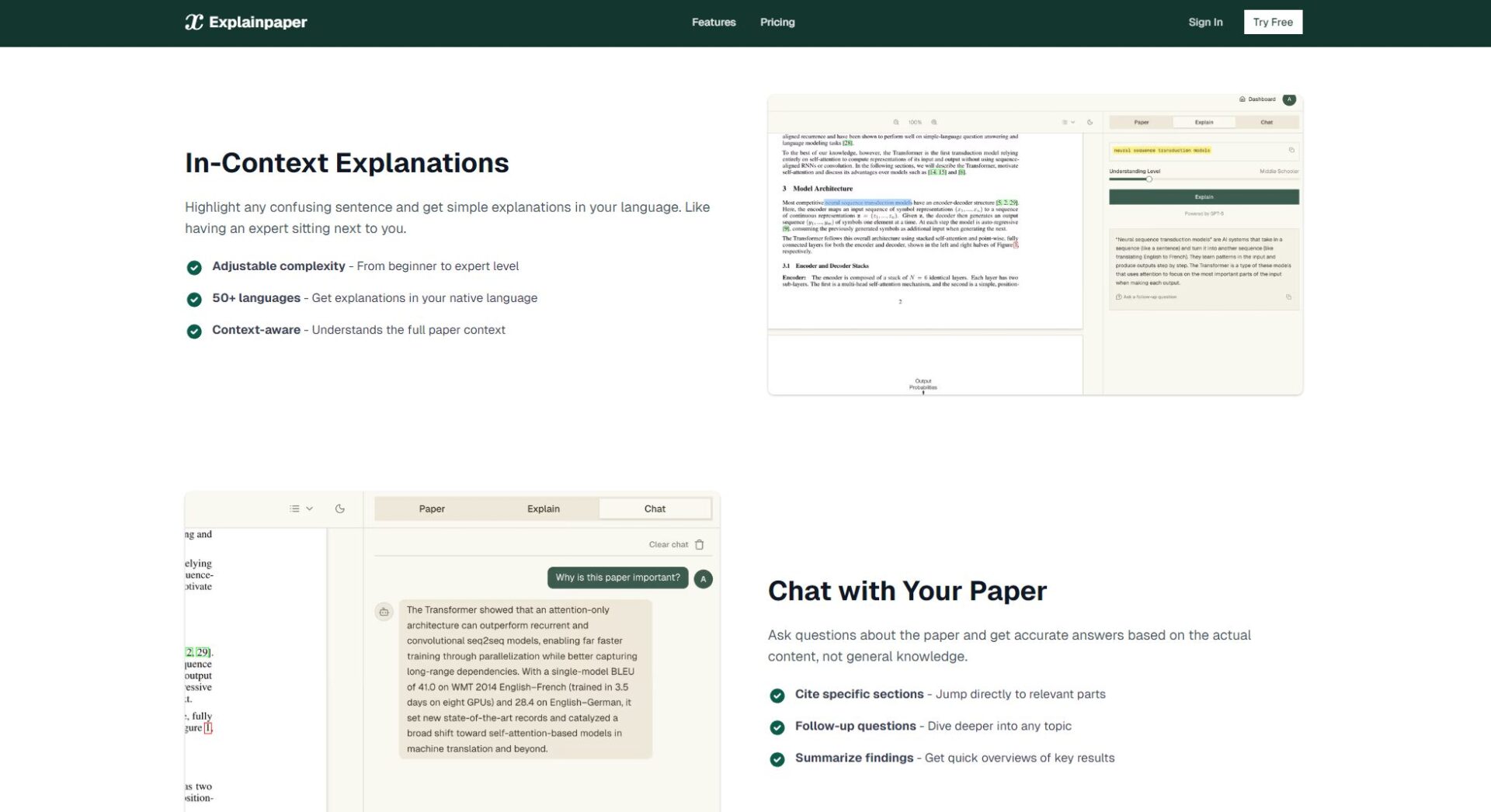Click the Try Free button
Screen dimensions: 1491x812
[x=1273, y=23]
